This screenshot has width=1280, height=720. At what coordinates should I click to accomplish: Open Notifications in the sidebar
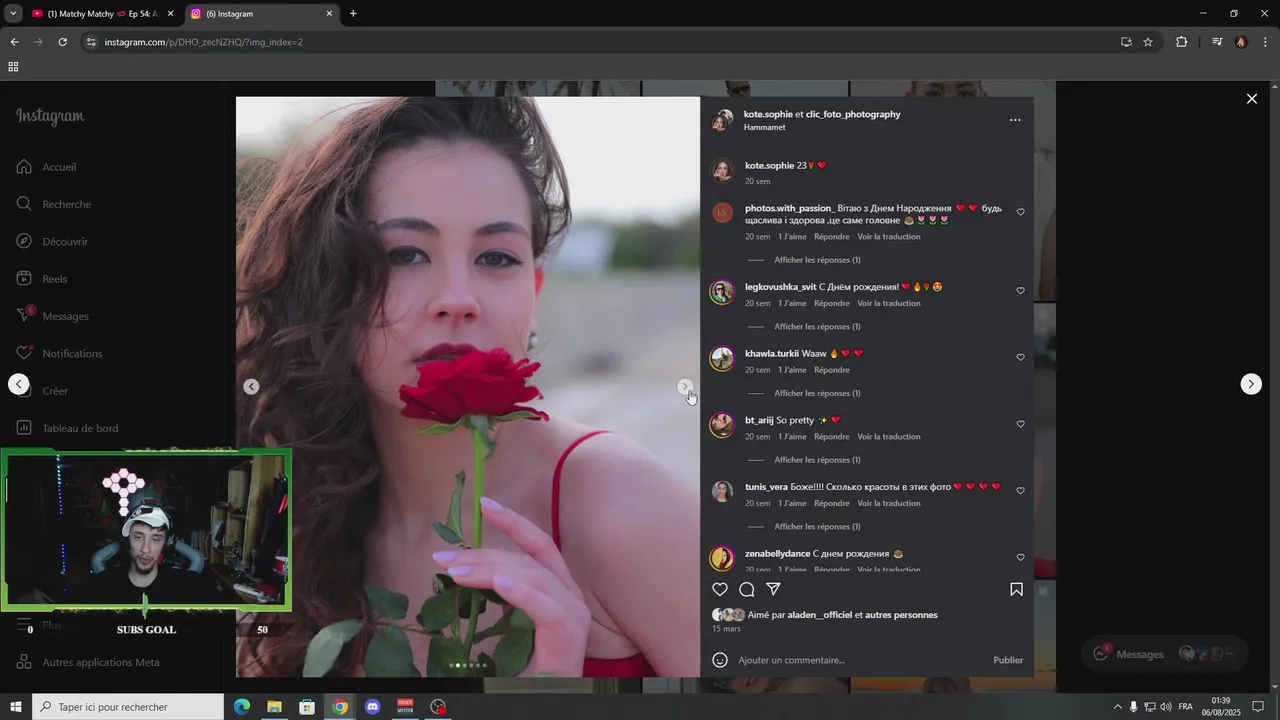[59, 354]
